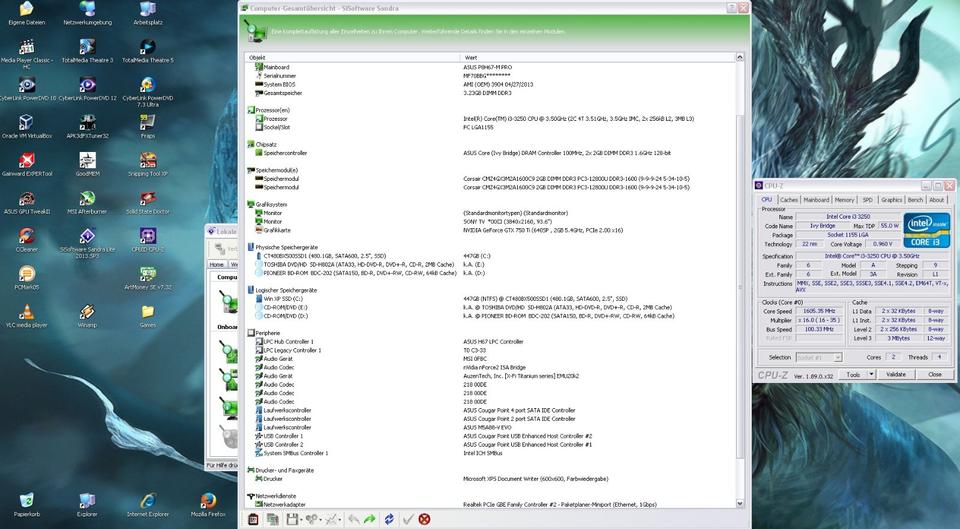Click the blue refresh arrows icon in Sandra
Viewport: 960px width, 529px height.
click(389, 519)
